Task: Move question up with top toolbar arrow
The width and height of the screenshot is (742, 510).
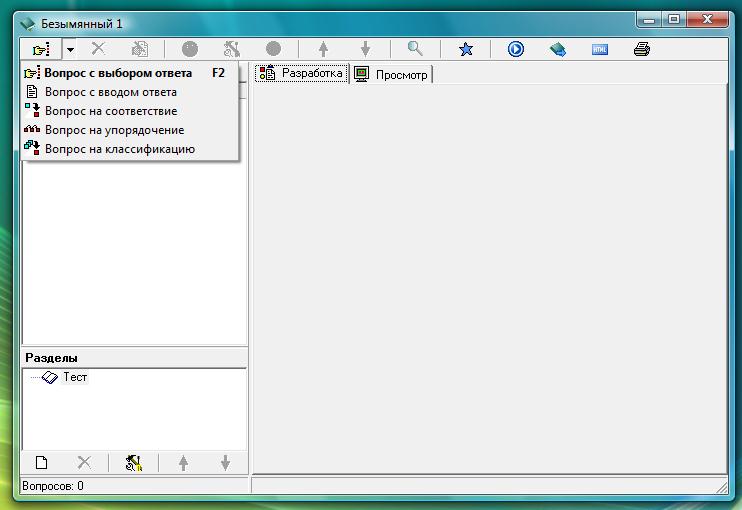Action: pyautogui.click(x=324, y=49)
